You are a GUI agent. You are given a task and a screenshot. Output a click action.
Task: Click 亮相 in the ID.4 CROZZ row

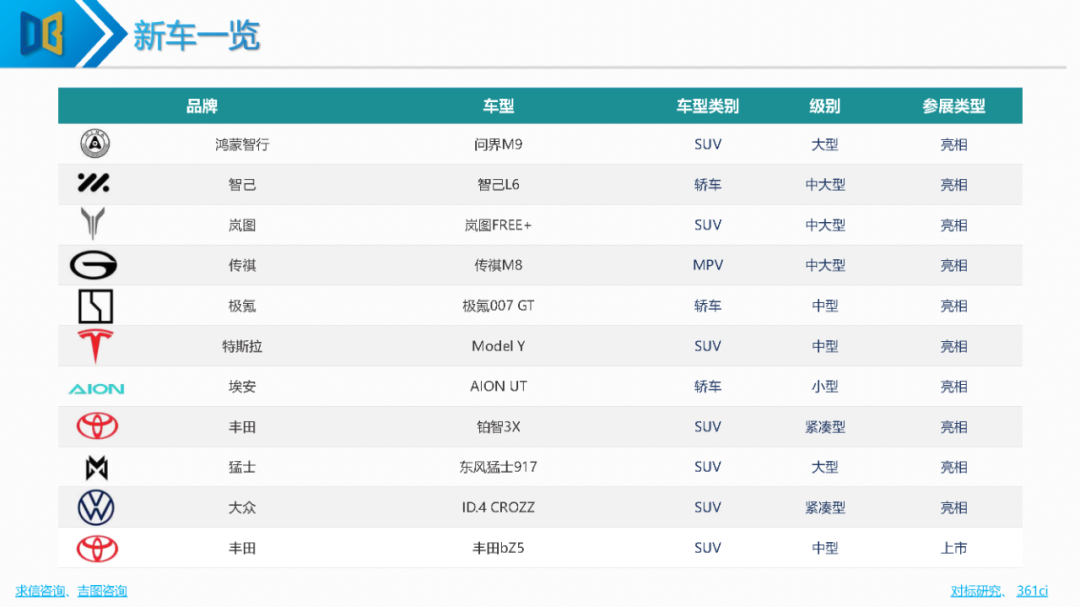coord(954,508)
